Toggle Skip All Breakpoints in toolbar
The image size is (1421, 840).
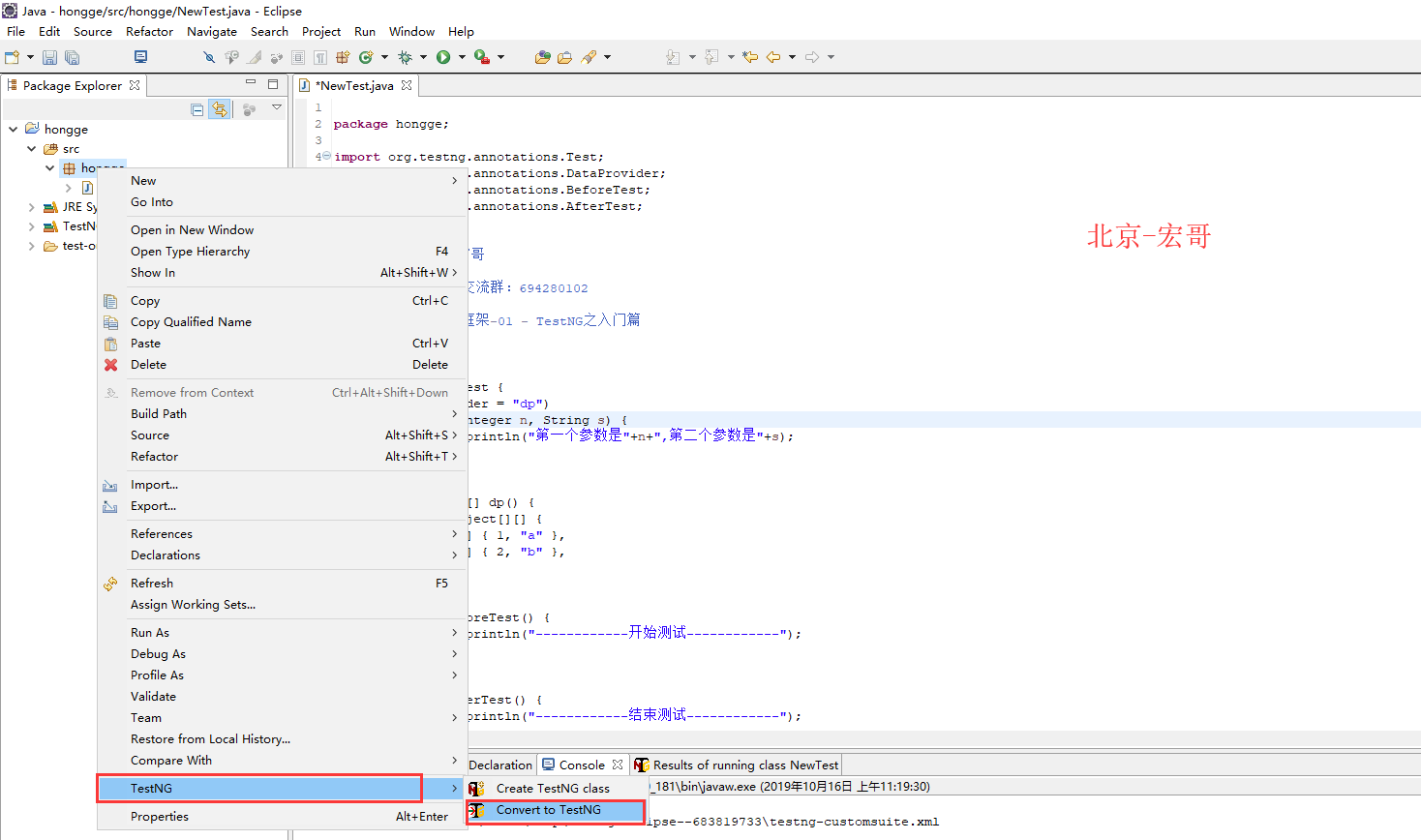click(x=209, y=57)
